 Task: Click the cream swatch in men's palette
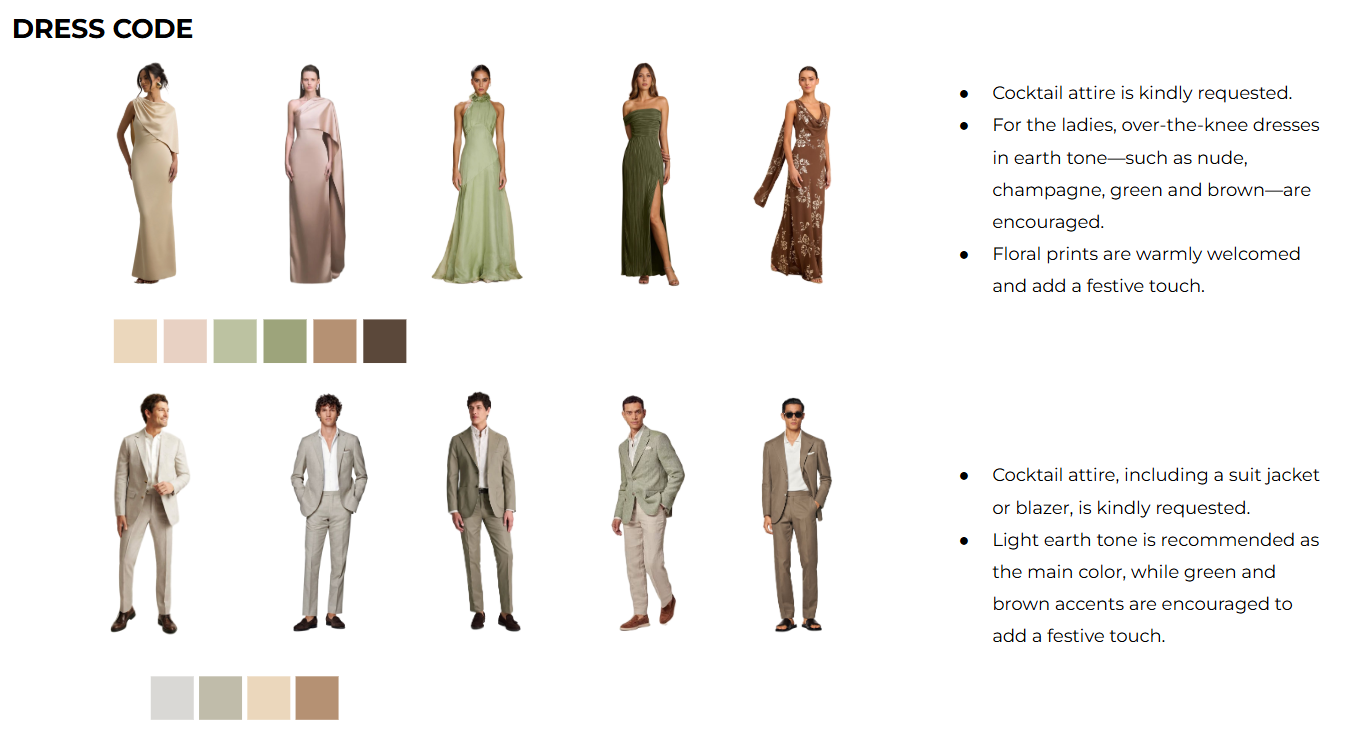[x=269, y=698]
